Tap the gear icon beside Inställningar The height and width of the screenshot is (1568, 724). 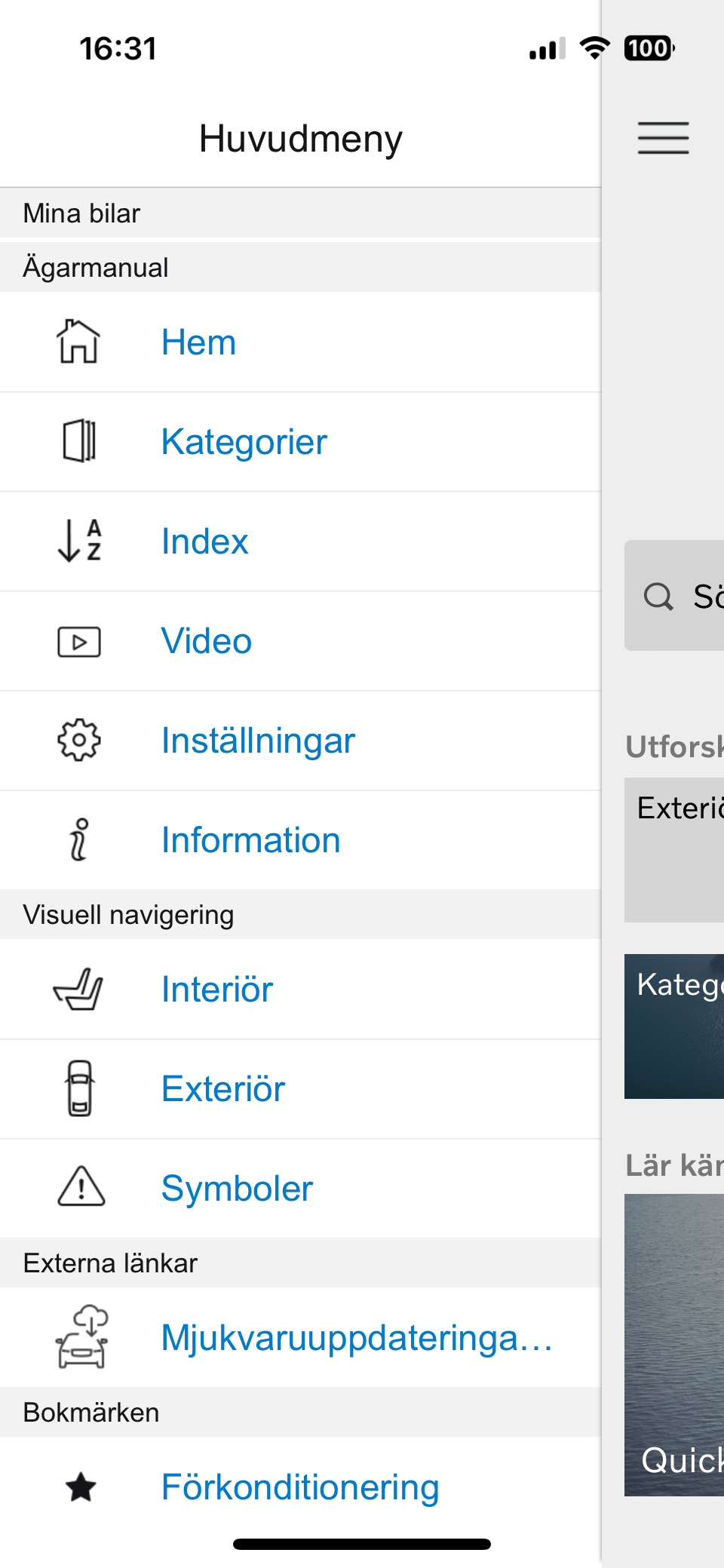pos(79,740)
